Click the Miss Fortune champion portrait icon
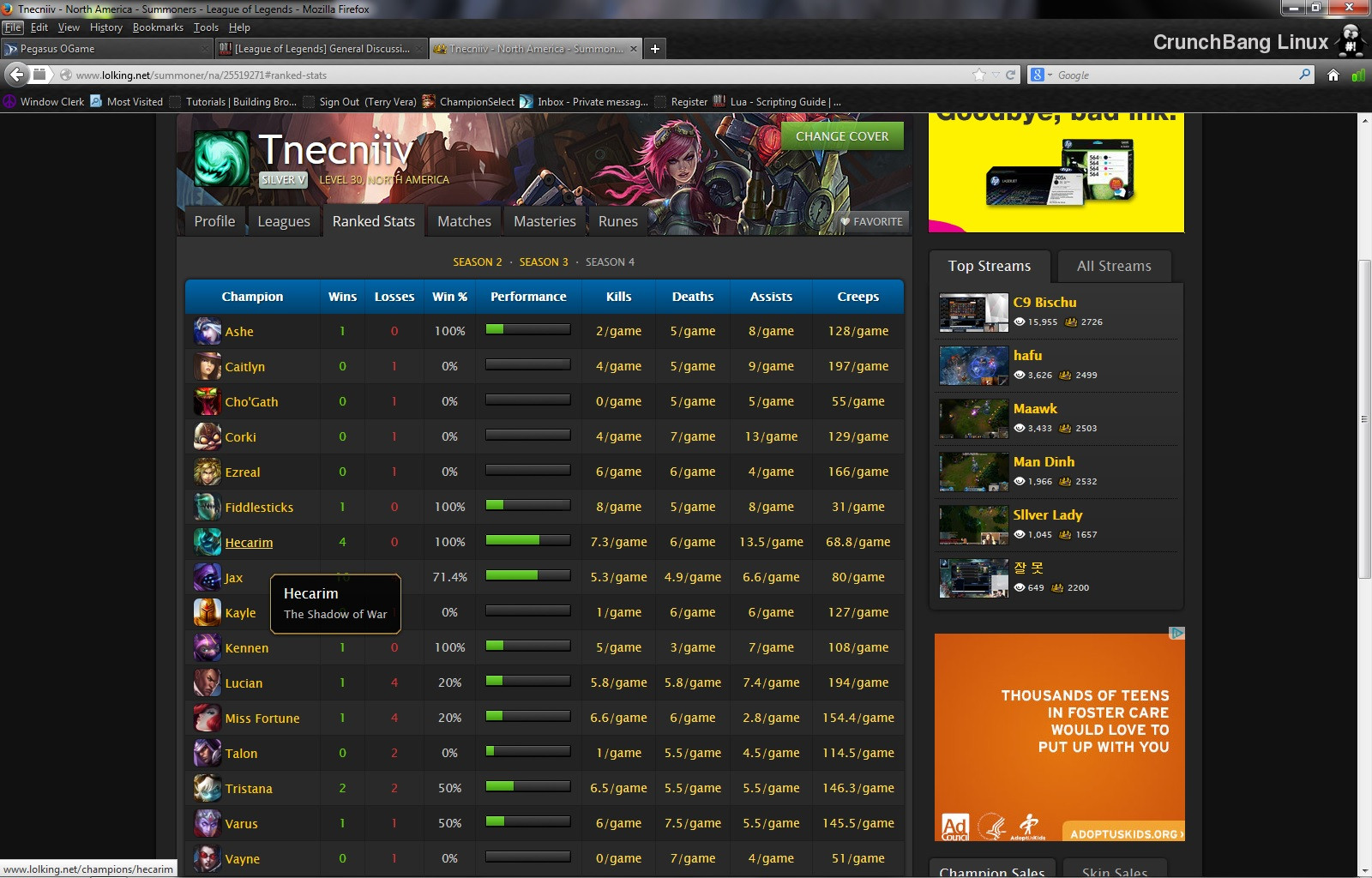This screenshot has height=878, width=1372. (208, 718)
